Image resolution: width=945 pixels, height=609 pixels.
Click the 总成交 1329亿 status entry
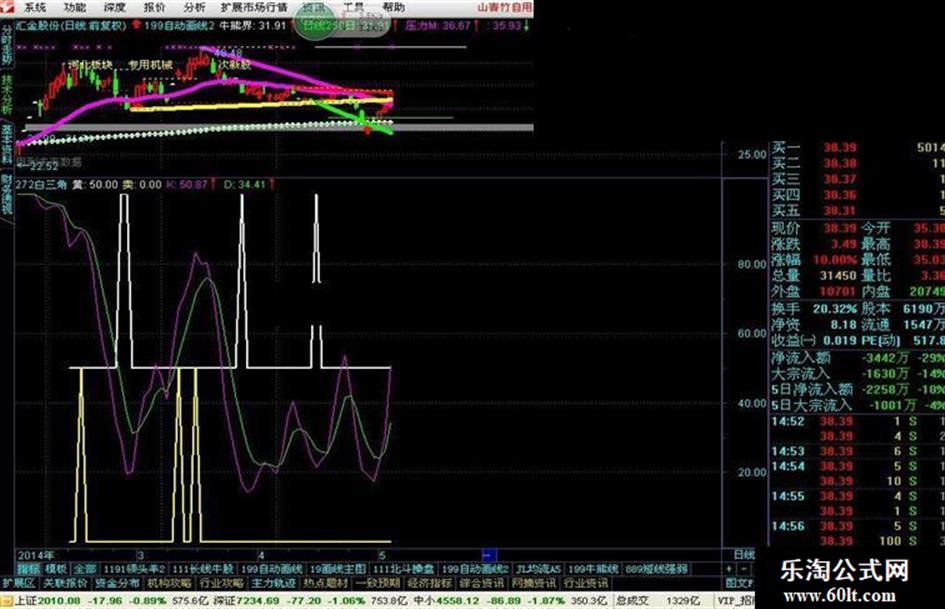(659, 601)
